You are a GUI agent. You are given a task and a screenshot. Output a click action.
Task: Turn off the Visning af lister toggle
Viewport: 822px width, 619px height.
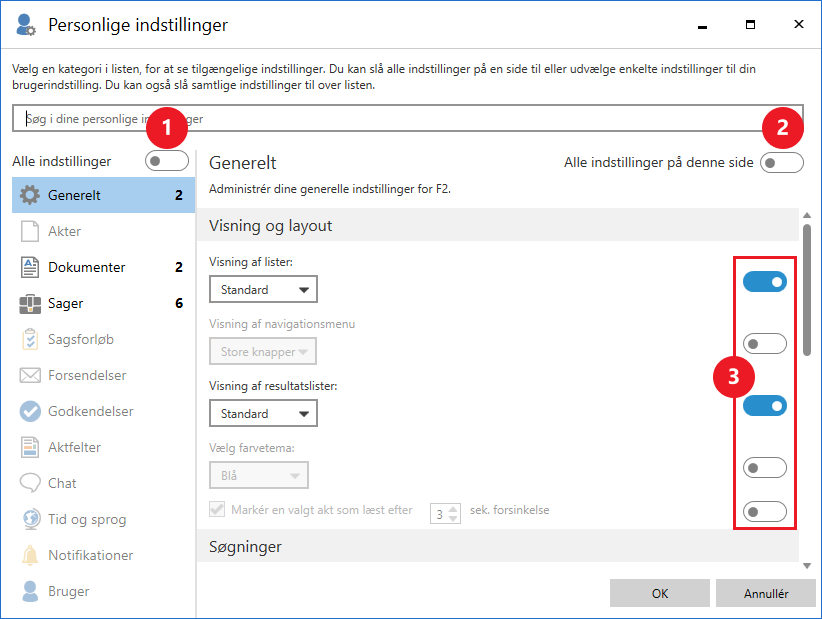click(765, 282)
